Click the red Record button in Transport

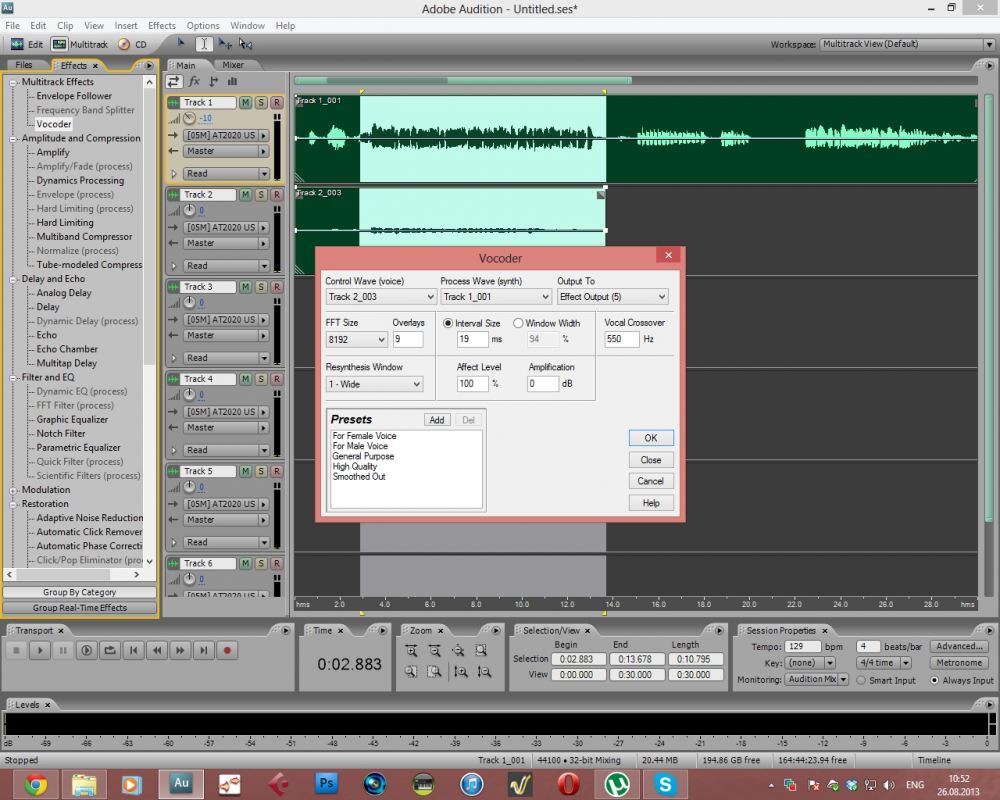227,651
